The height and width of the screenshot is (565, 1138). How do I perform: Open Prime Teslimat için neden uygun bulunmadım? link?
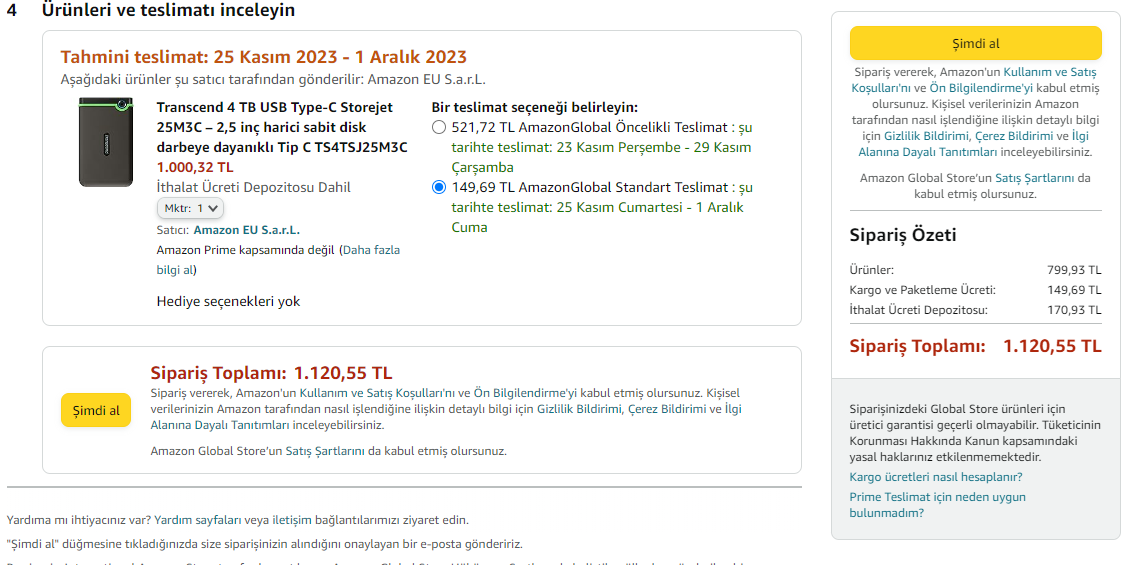(938, 505)
